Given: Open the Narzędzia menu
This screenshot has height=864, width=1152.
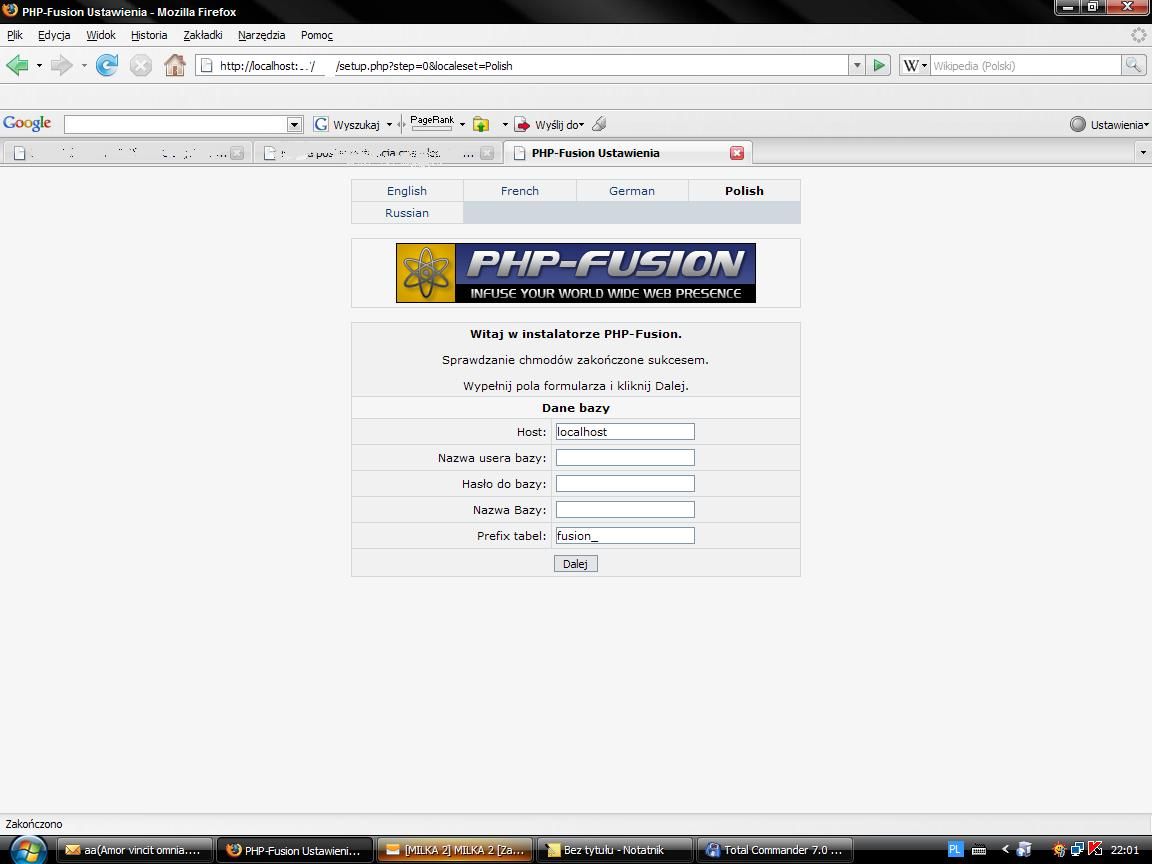Looking at the screenshot, I should point(262,35).
